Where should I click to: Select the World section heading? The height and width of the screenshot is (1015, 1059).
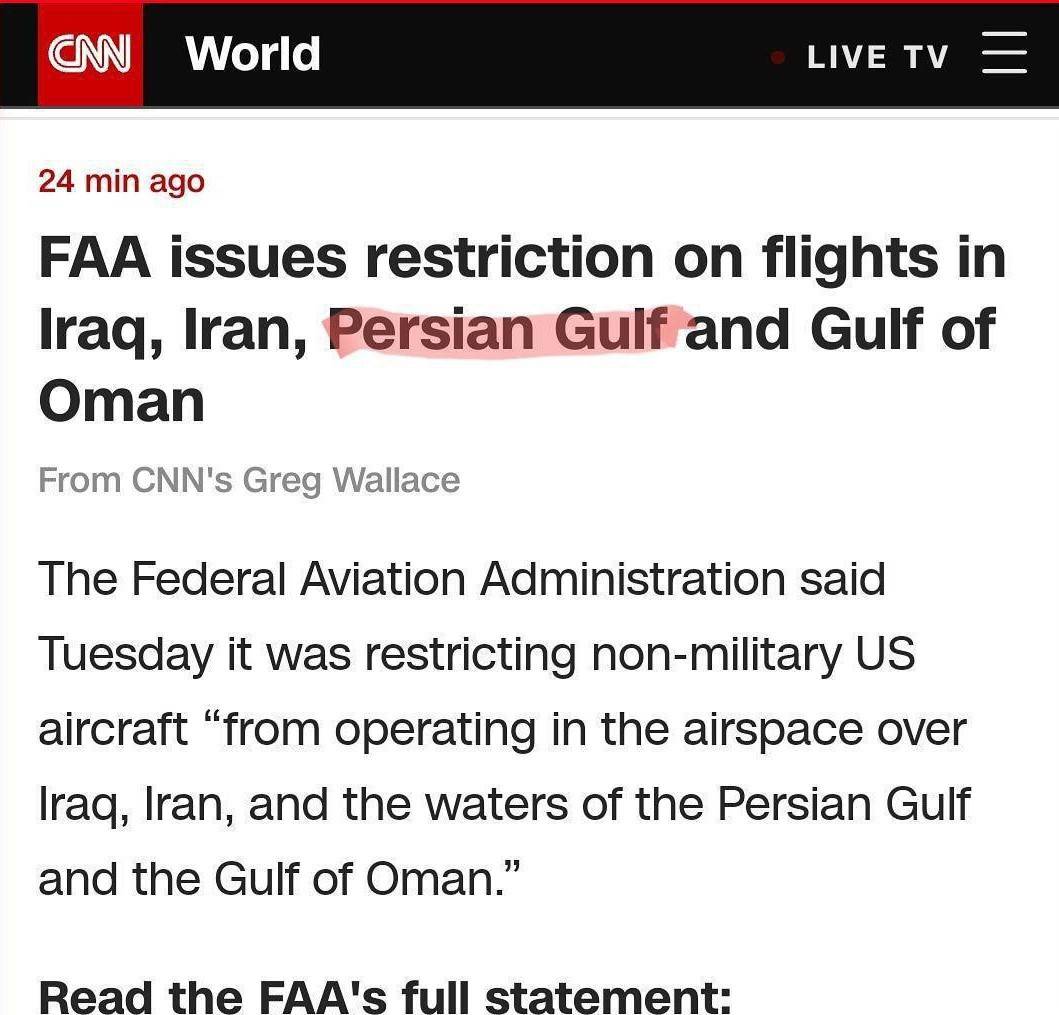coord(253,53)
